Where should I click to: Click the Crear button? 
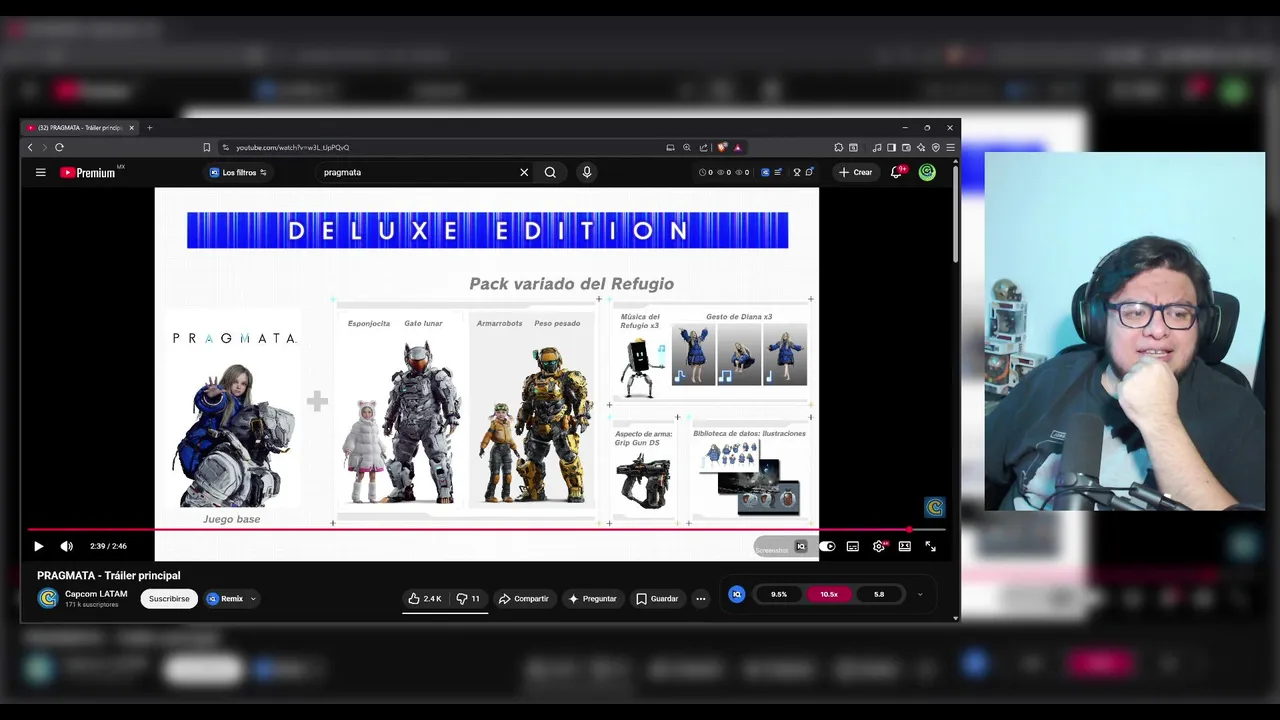coord(855,172)
